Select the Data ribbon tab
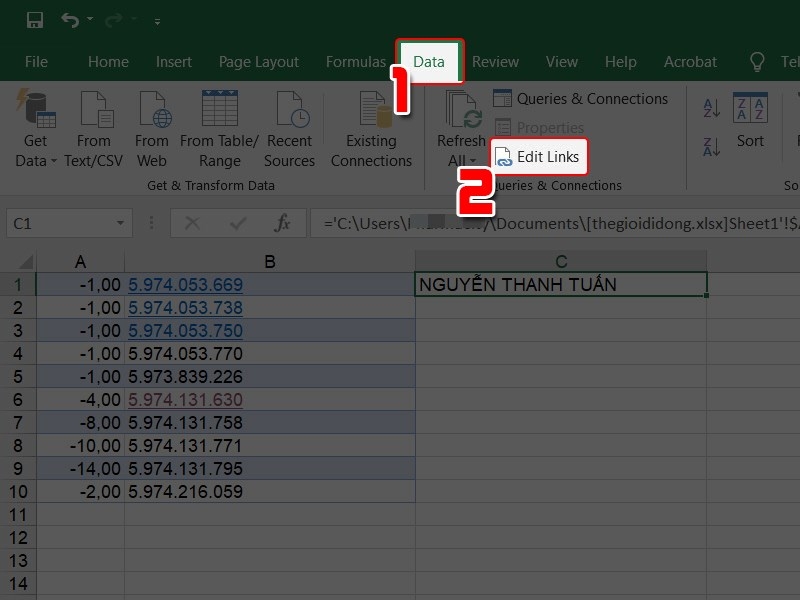800x600 pixels. [x=429, y=62]
